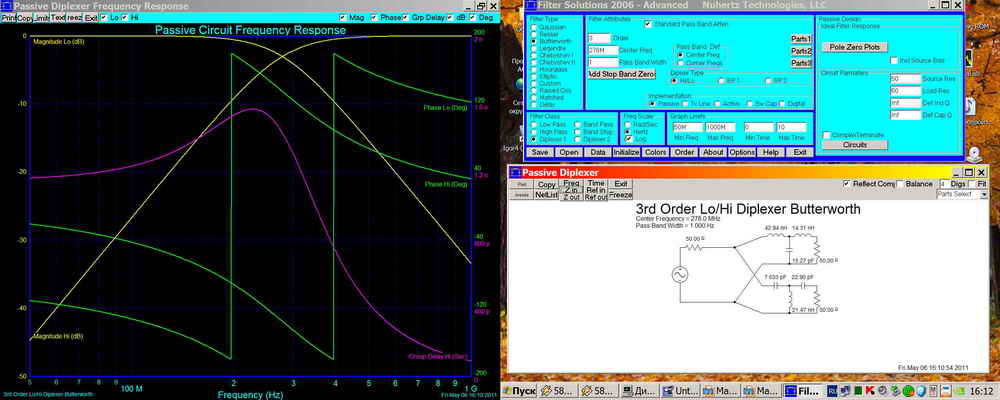This screenshot has width=1000, height=400.
Task: Click the Help button
Action: coord(771,152)
